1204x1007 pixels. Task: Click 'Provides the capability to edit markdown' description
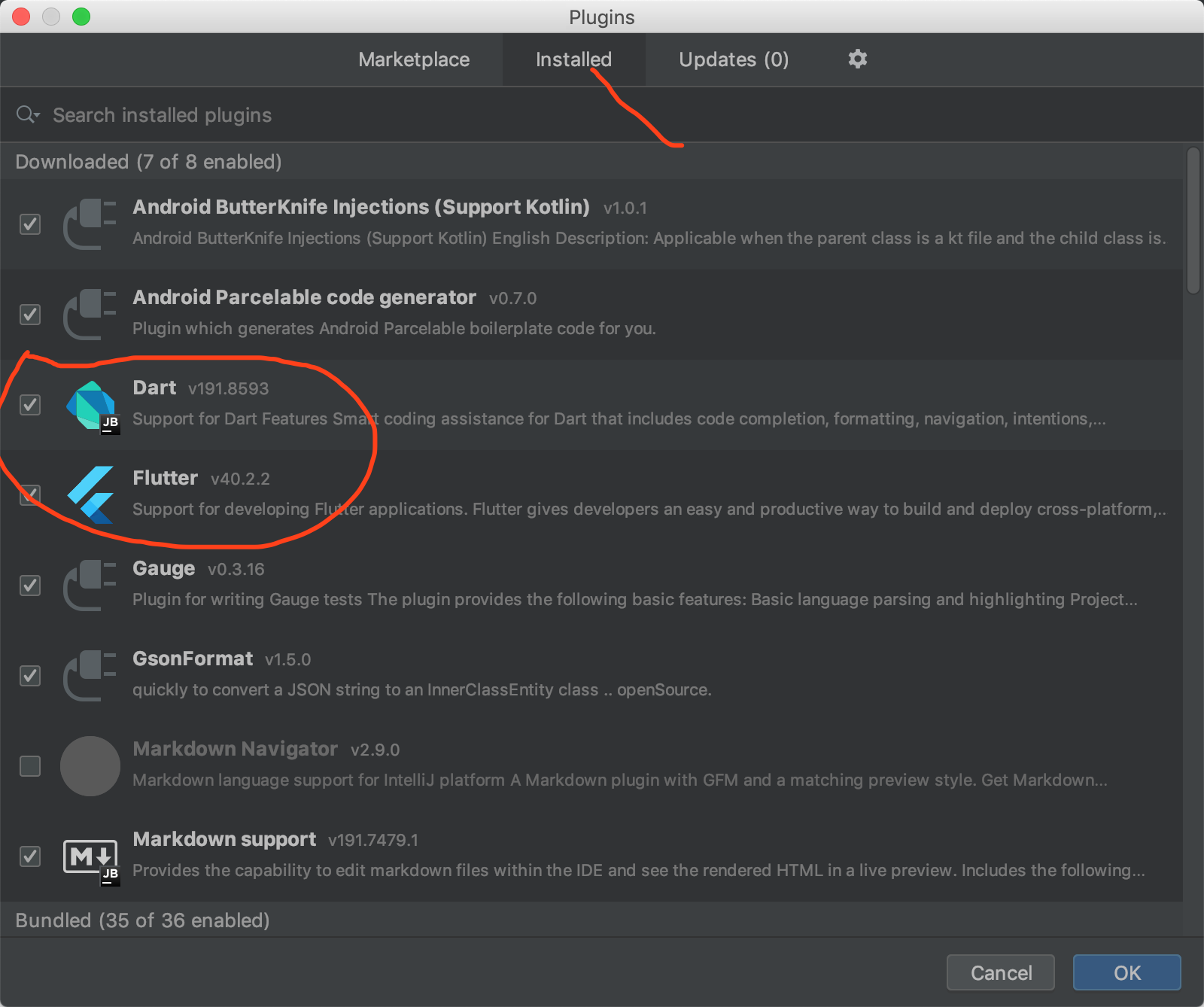[639, 870]
